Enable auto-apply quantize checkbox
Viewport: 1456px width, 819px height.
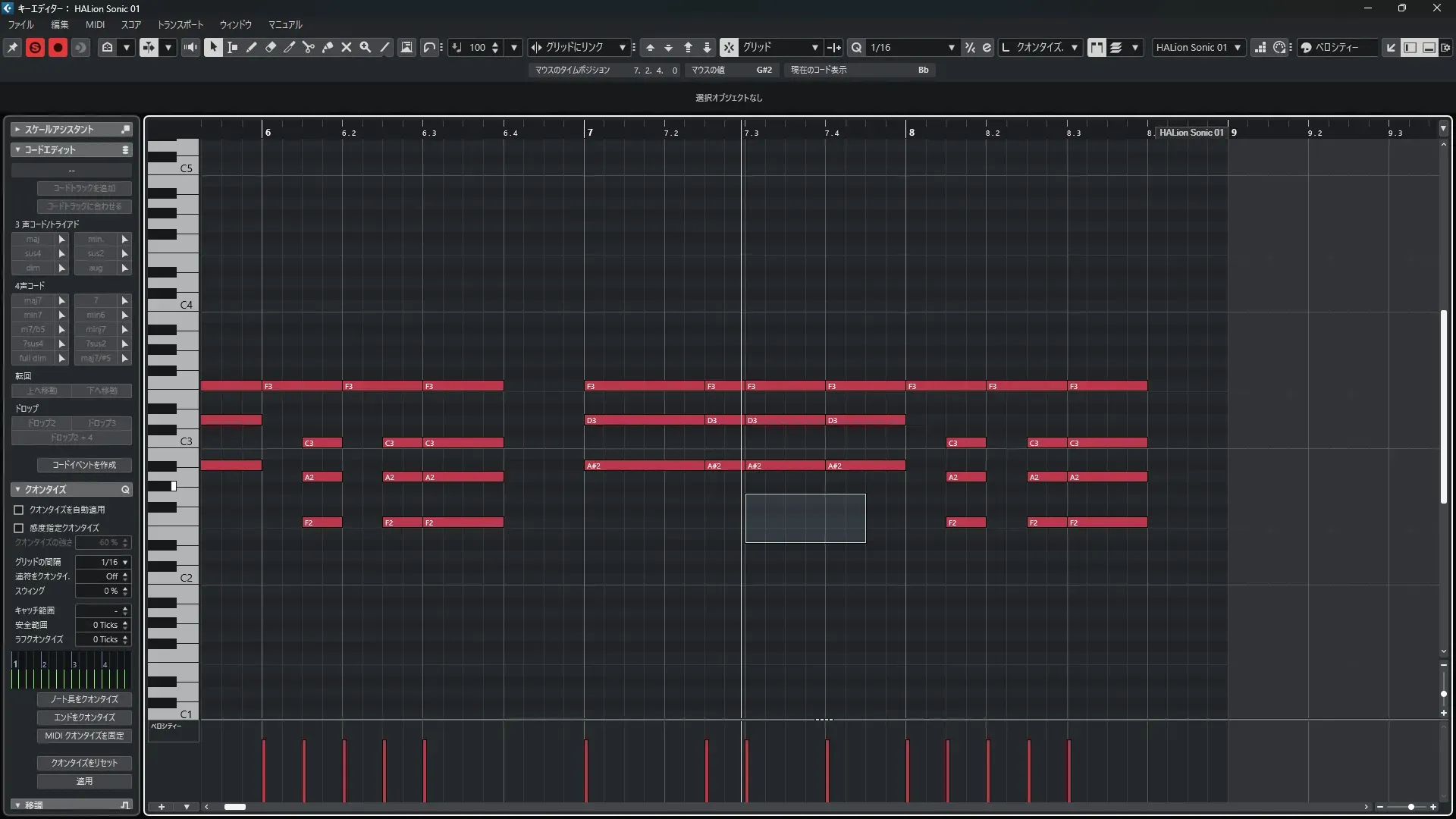pos(19,510)
